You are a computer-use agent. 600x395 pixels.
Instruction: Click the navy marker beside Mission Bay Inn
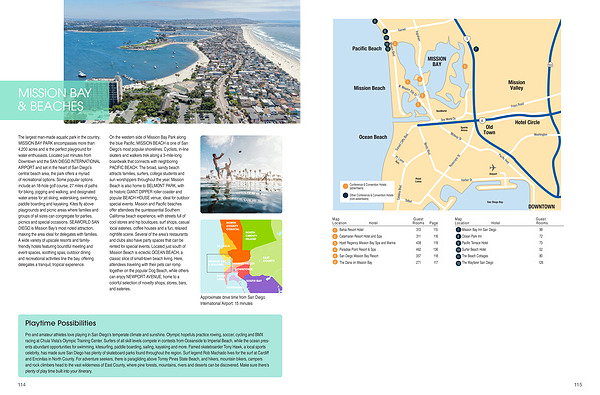pos(458,230)
